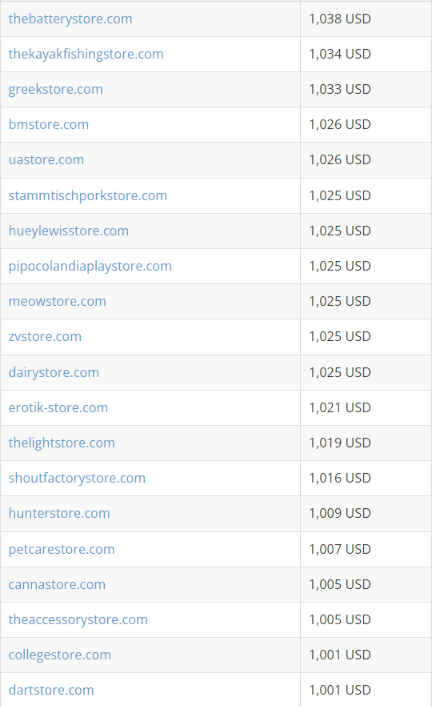The width and height of the screenshot is (432, 707).
Task: Open theaccessorystore.com link
Action: tap(78, 620)
